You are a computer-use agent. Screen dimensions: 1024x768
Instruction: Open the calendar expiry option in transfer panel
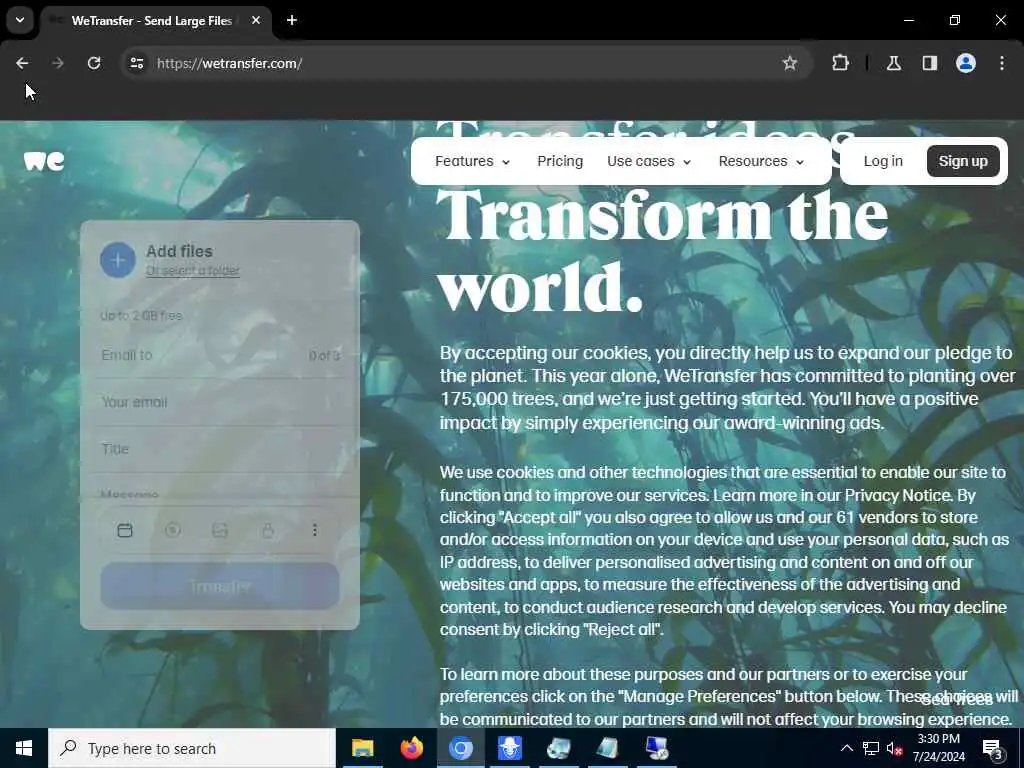coord(125,530)
